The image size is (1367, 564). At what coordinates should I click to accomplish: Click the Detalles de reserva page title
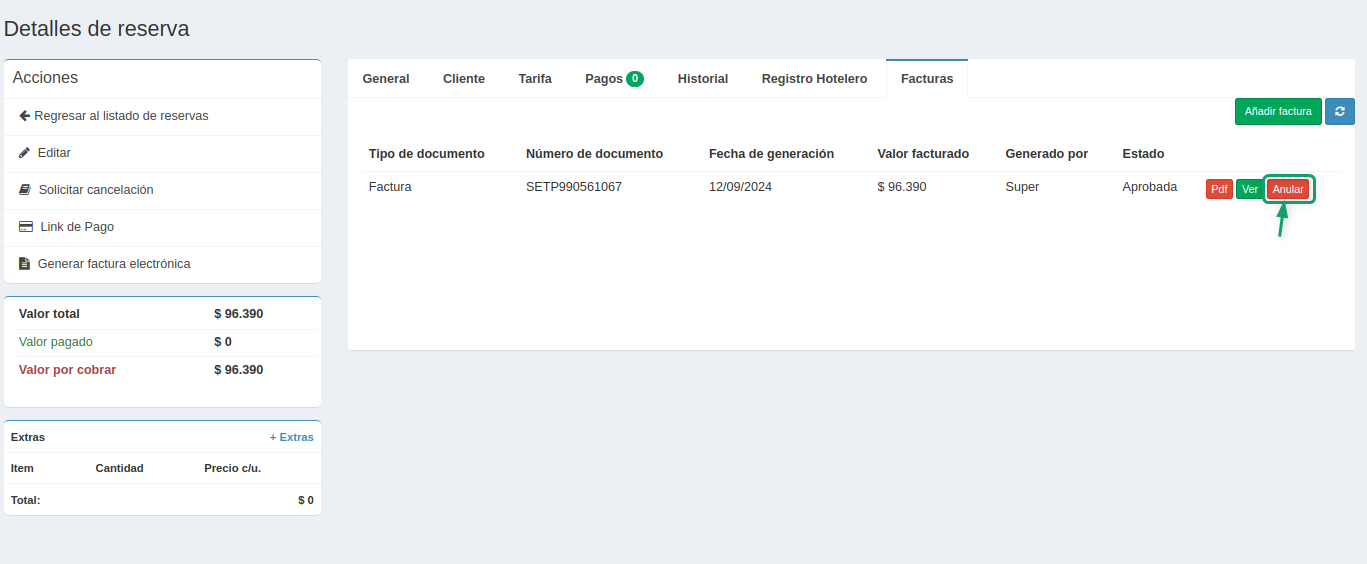point(97,29)
